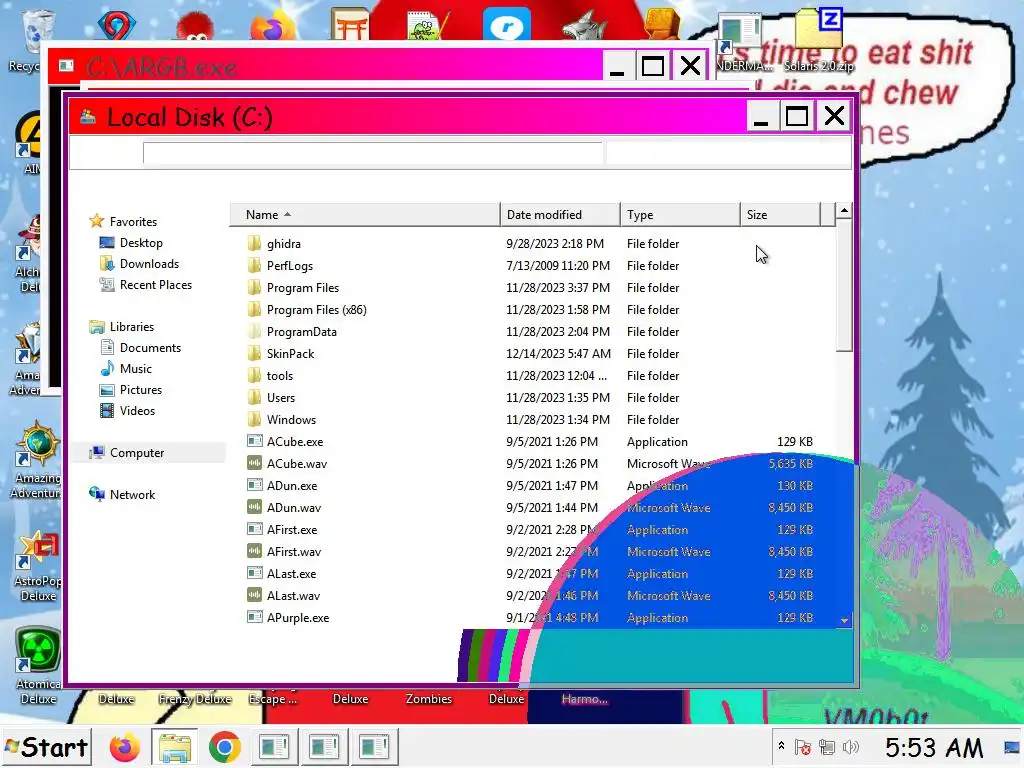Select the ADun.exe application icon
This screenshot has height=768, width=1024.
255,485
